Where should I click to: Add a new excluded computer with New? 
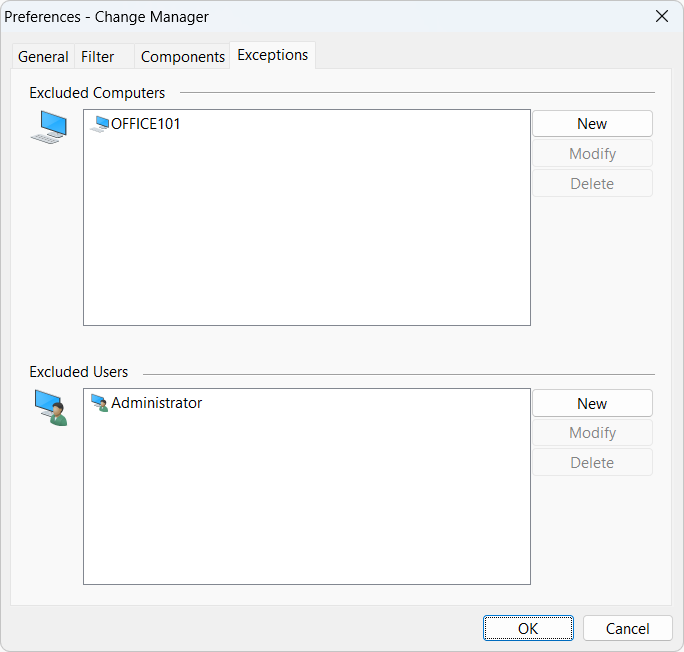592,124
